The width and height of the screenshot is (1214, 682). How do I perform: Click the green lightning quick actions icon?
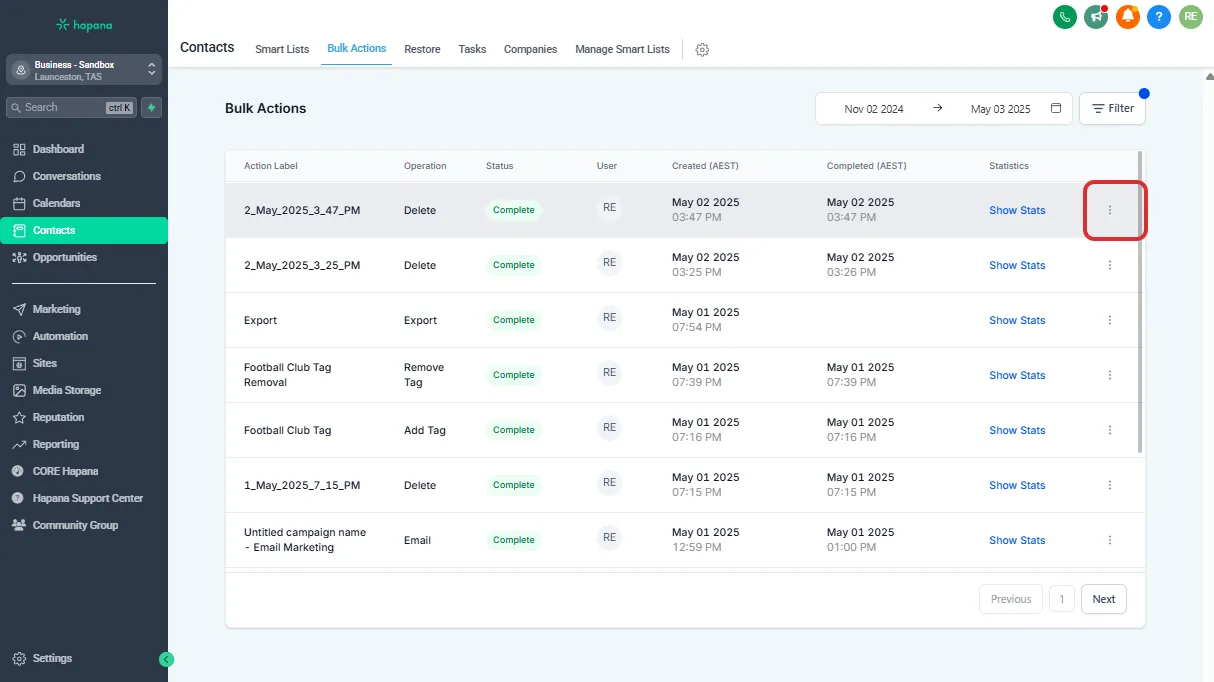[151, 107]
